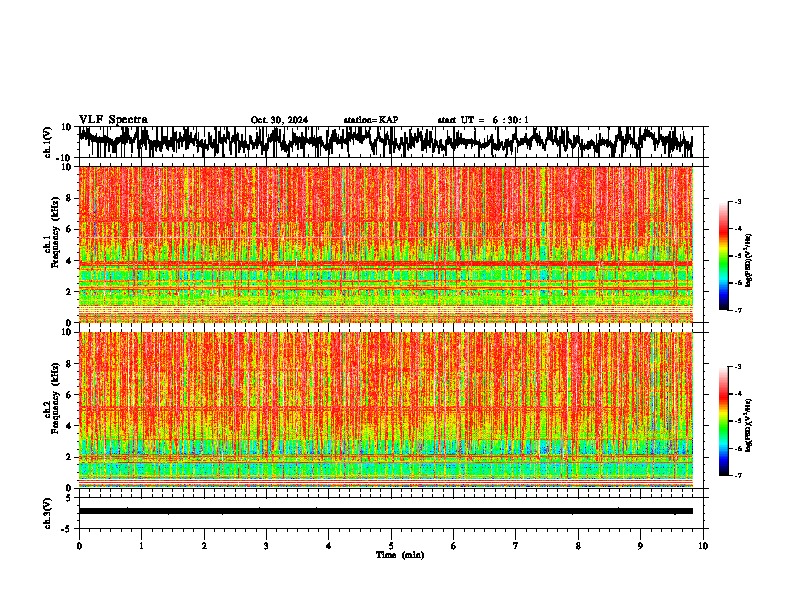792x612 pixels.
Task: Click the "-7" tick on ch.2 colorbar
Action: [737, 475]
